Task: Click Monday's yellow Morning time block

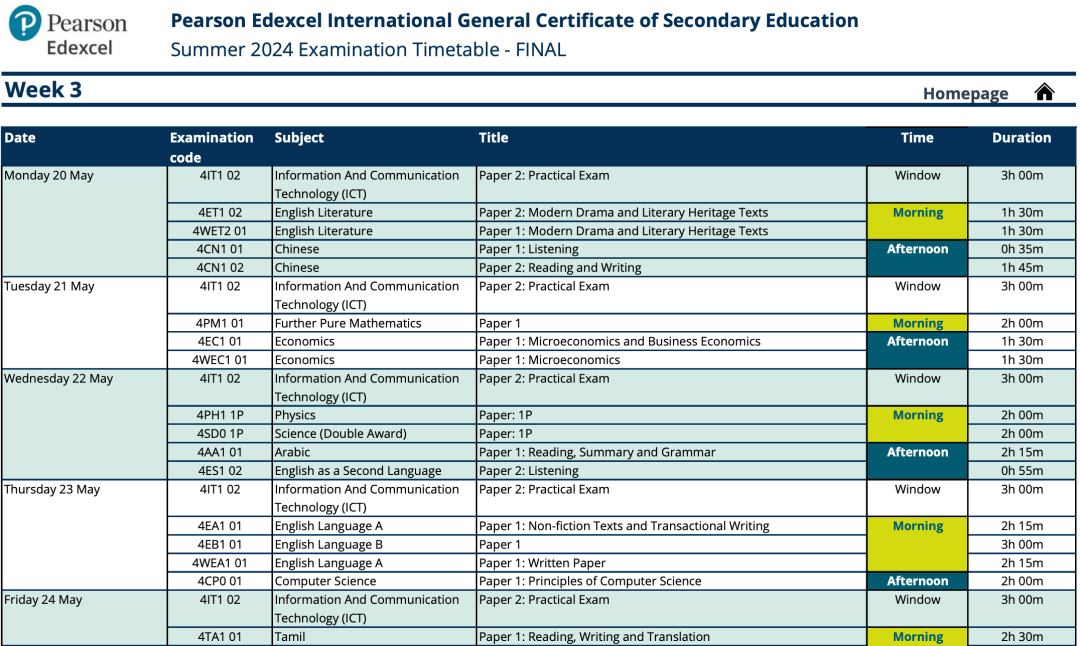Action: click(x=917, y=221)
